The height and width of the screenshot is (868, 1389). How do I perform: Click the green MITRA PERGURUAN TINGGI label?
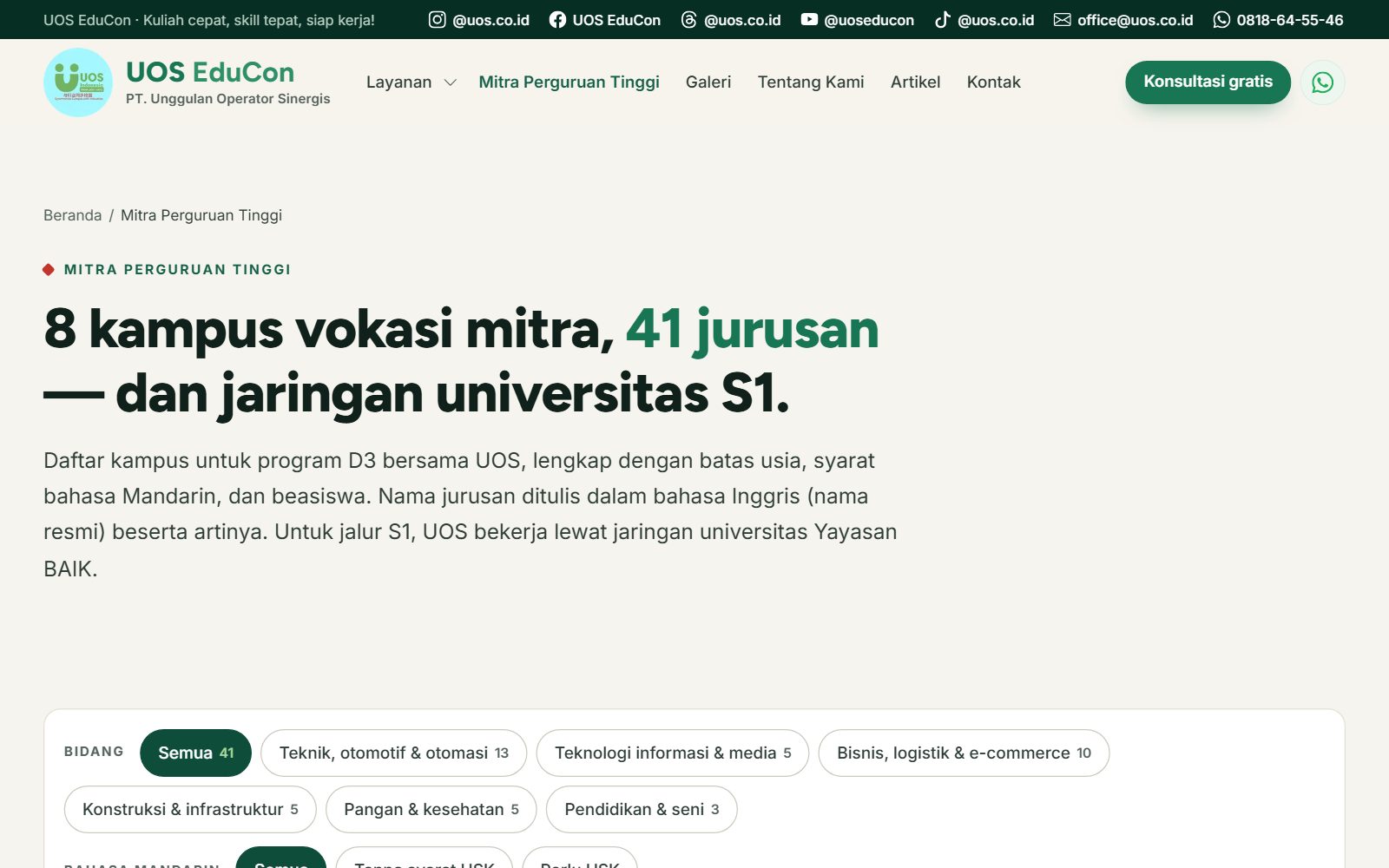click(x=177, y=270)
